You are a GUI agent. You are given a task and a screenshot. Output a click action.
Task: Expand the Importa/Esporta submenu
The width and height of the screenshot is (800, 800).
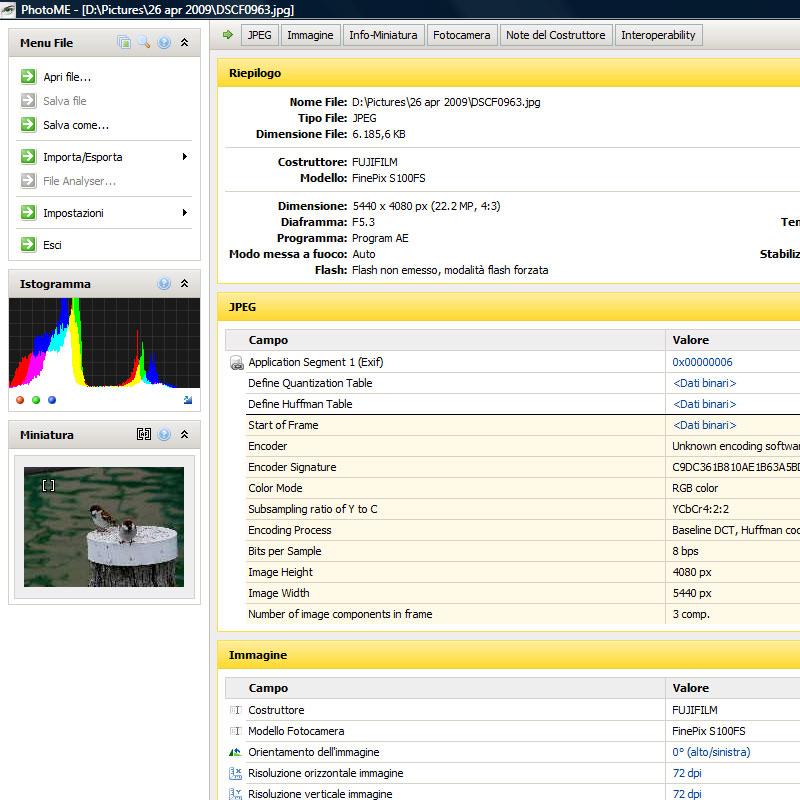click(x=184, y=157)
